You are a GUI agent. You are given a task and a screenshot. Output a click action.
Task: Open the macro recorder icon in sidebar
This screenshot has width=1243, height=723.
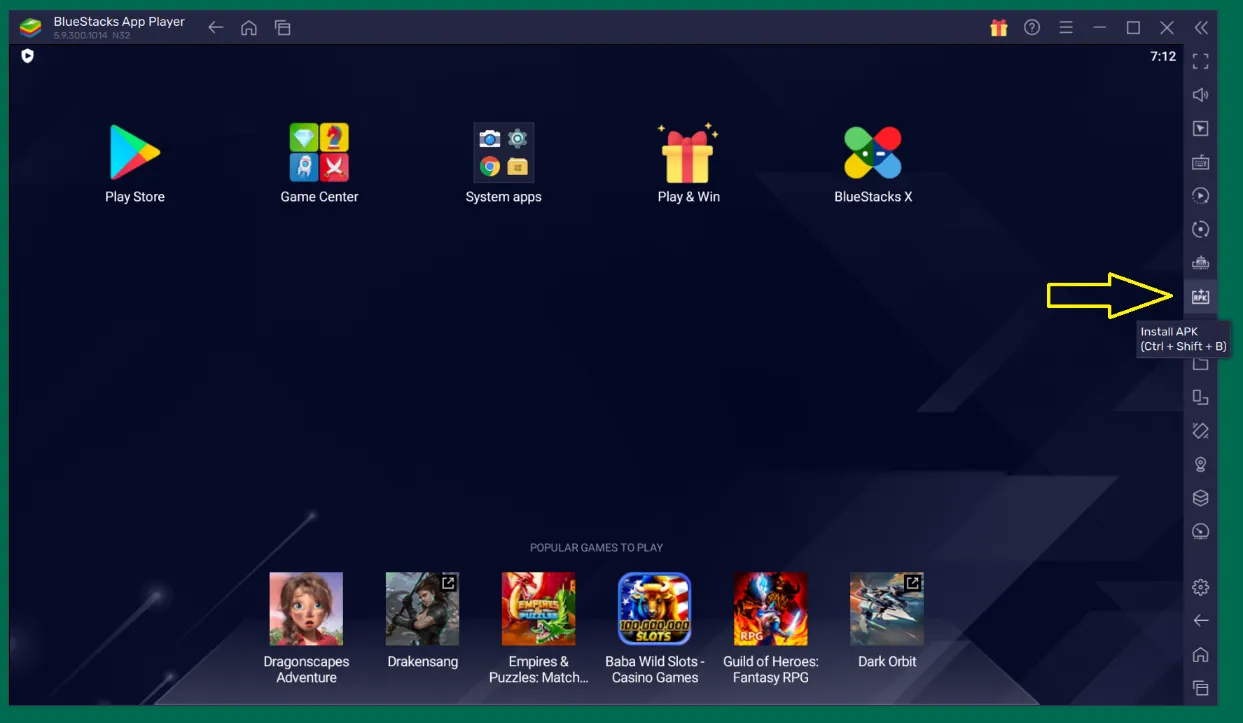tap(1201, 196)
